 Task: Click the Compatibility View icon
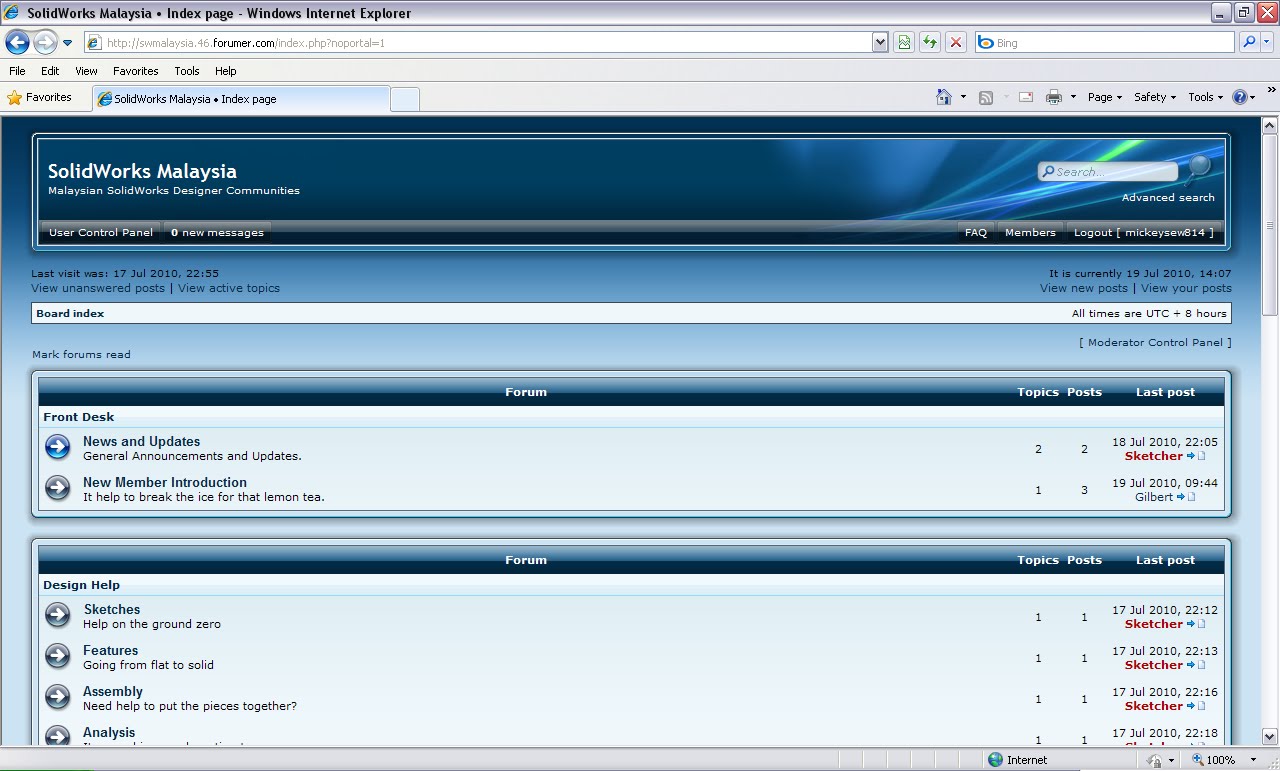point(904,43)
